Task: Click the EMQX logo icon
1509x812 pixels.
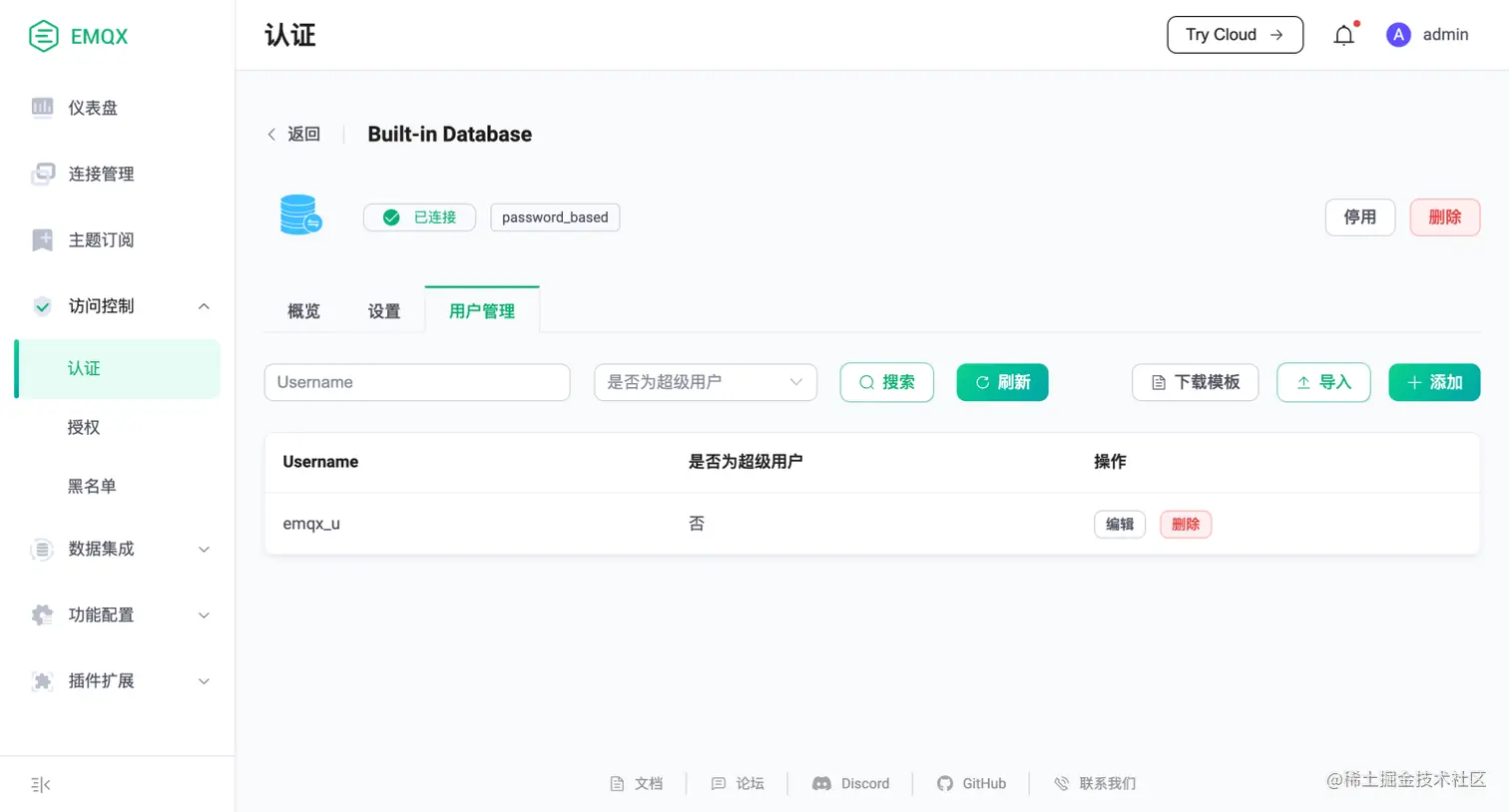Action: tap(44, 36)
